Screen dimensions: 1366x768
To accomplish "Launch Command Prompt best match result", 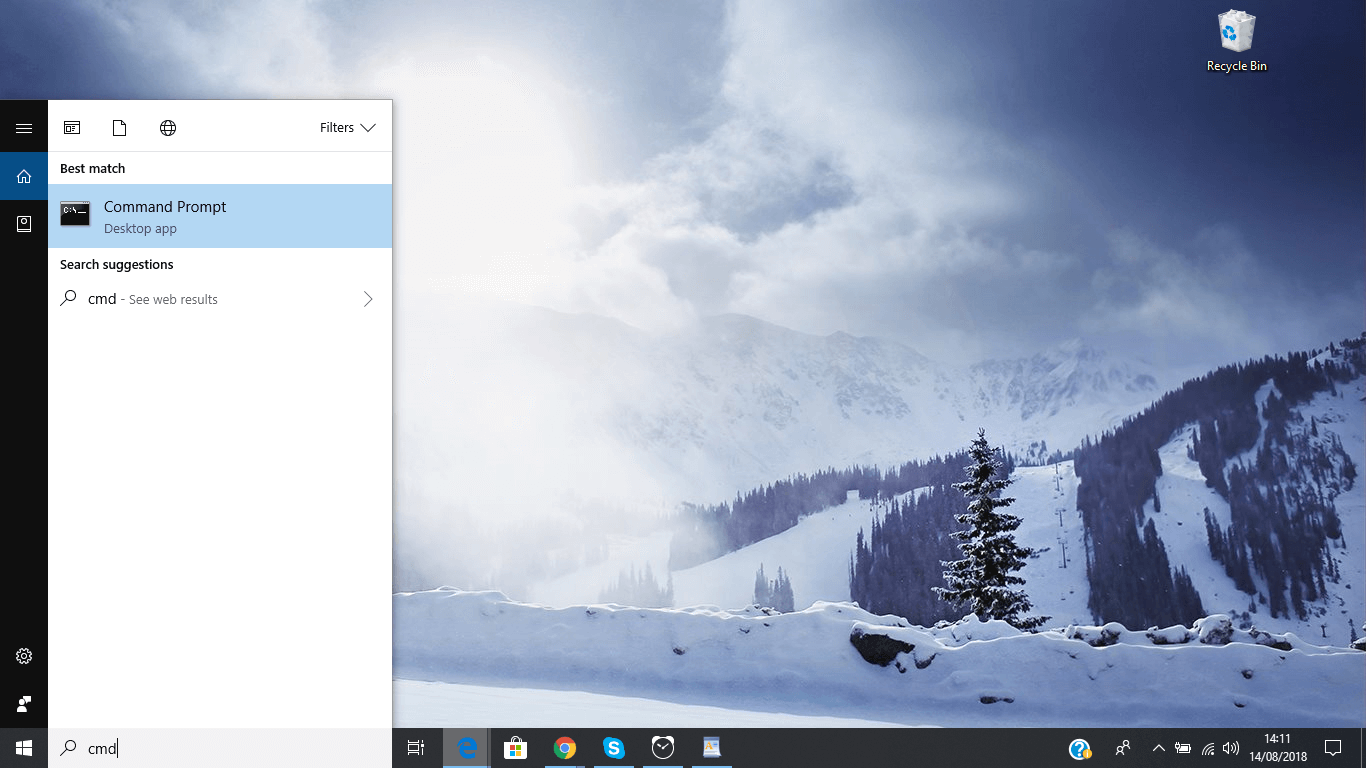I will [220, 216].
